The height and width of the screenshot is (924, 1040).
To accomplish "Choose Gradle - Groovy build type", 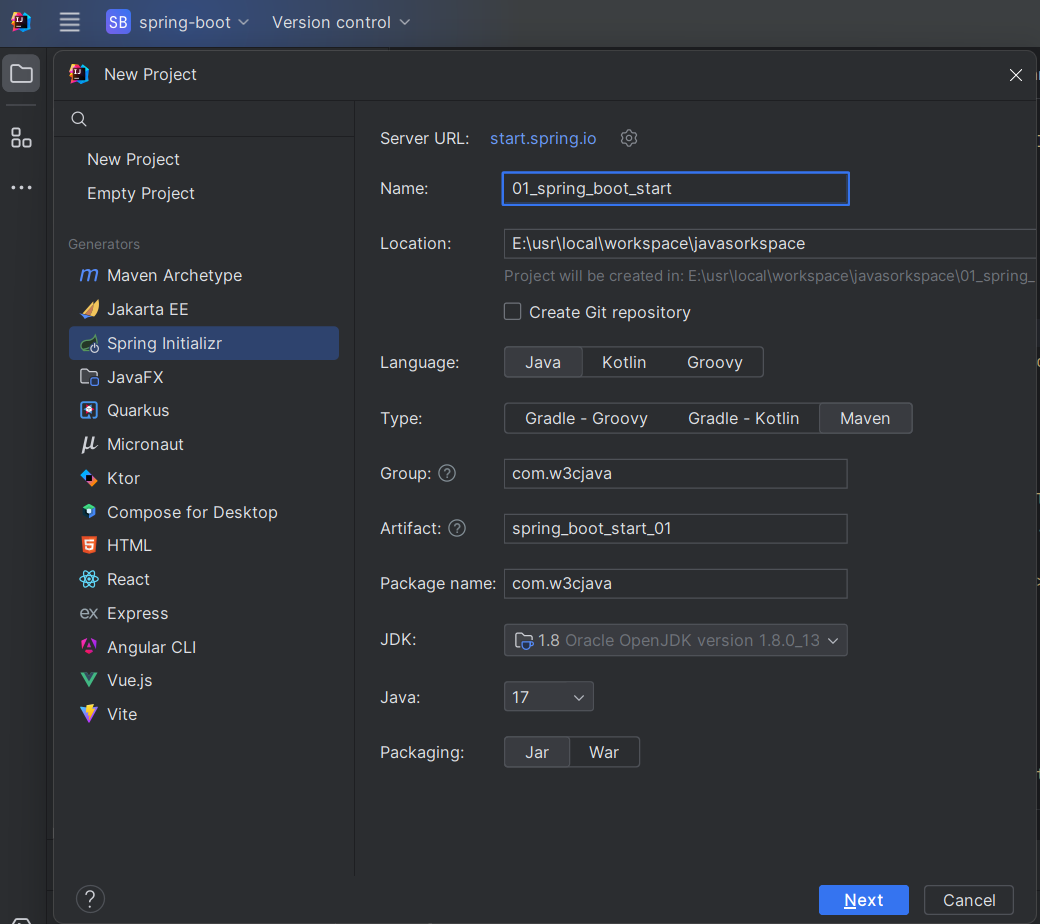I will click(x=586, y=419).
